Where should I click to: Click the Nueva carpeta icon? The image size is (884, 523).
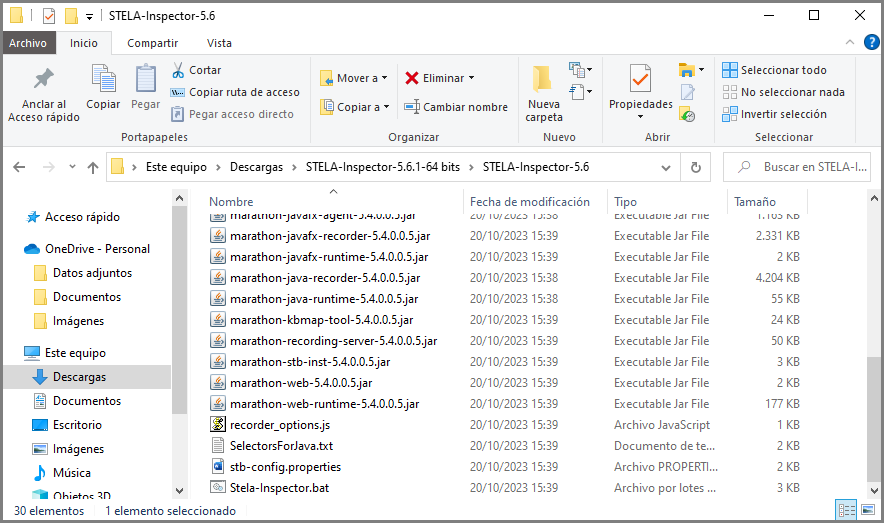pyautogui.click(x=542, y=78)
